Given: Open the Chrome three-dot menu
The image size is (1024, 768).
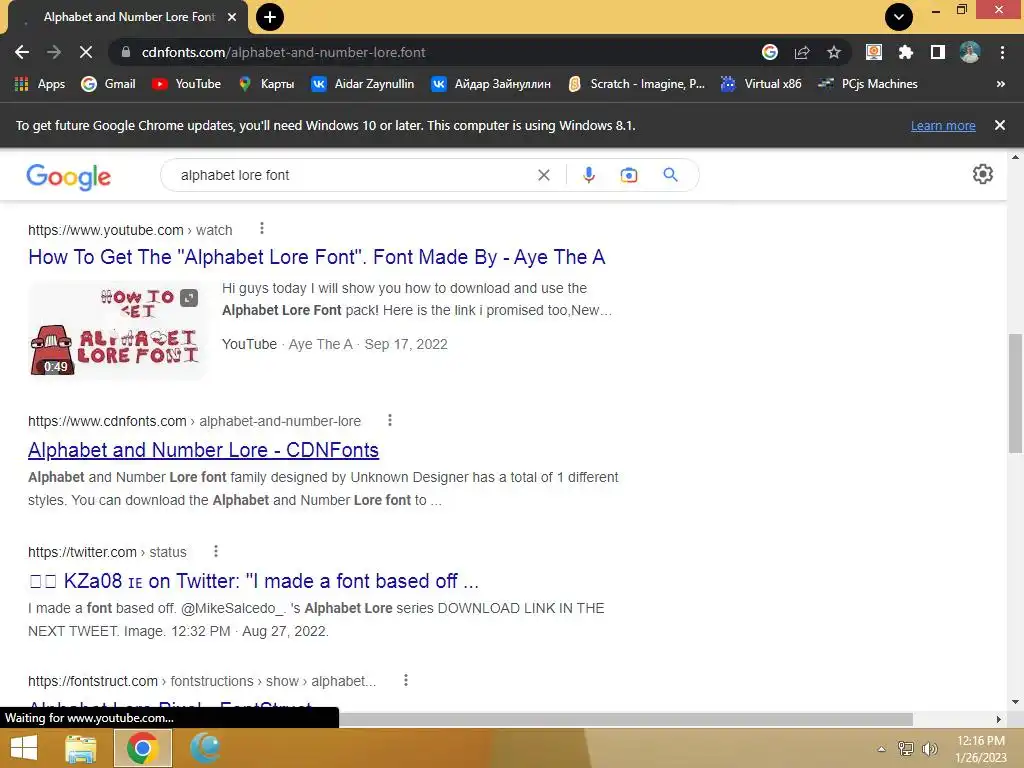Looking at the screenshot, I should [1002, 52].
